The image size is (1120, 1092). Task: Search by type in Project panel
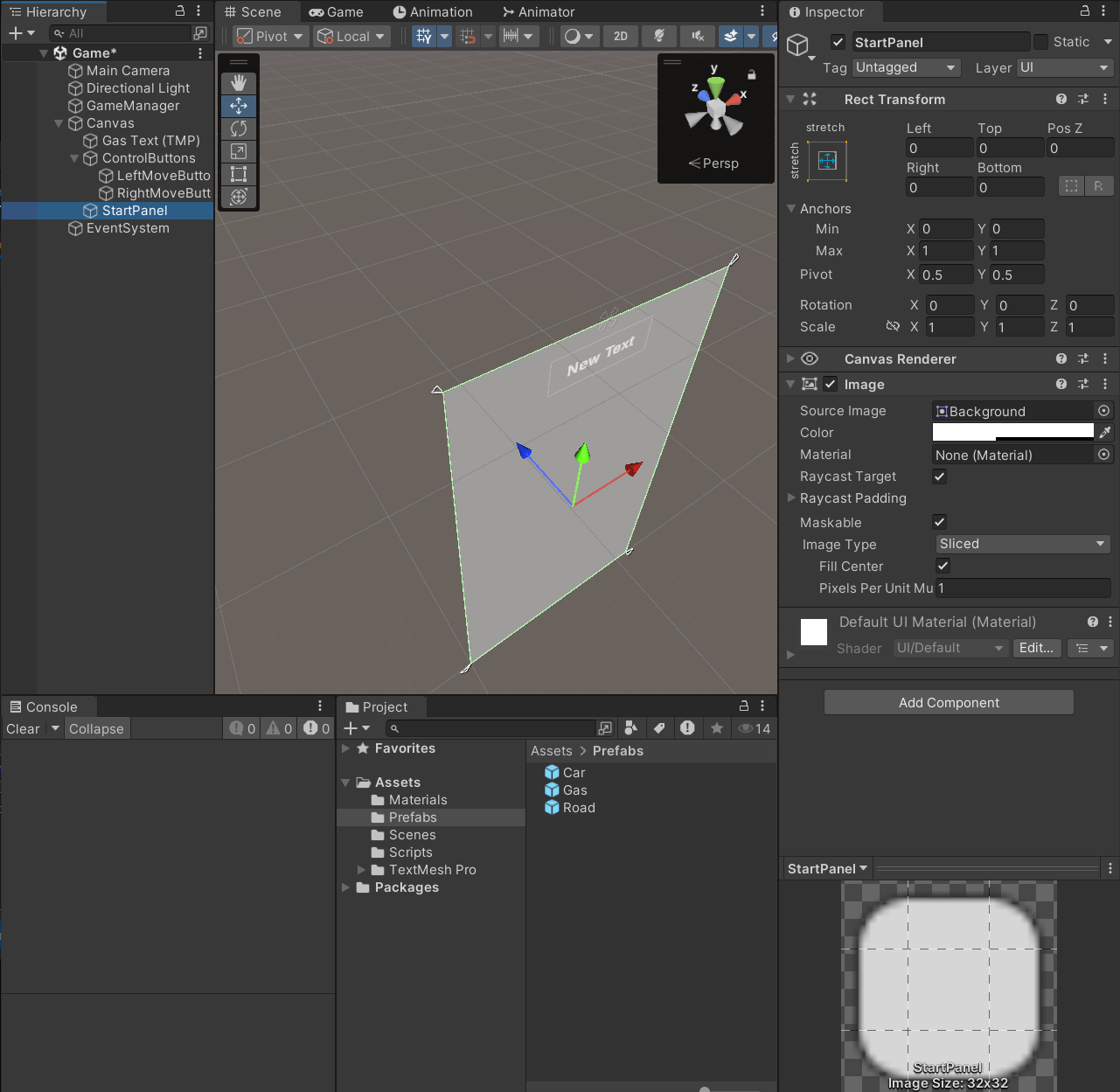632,728
